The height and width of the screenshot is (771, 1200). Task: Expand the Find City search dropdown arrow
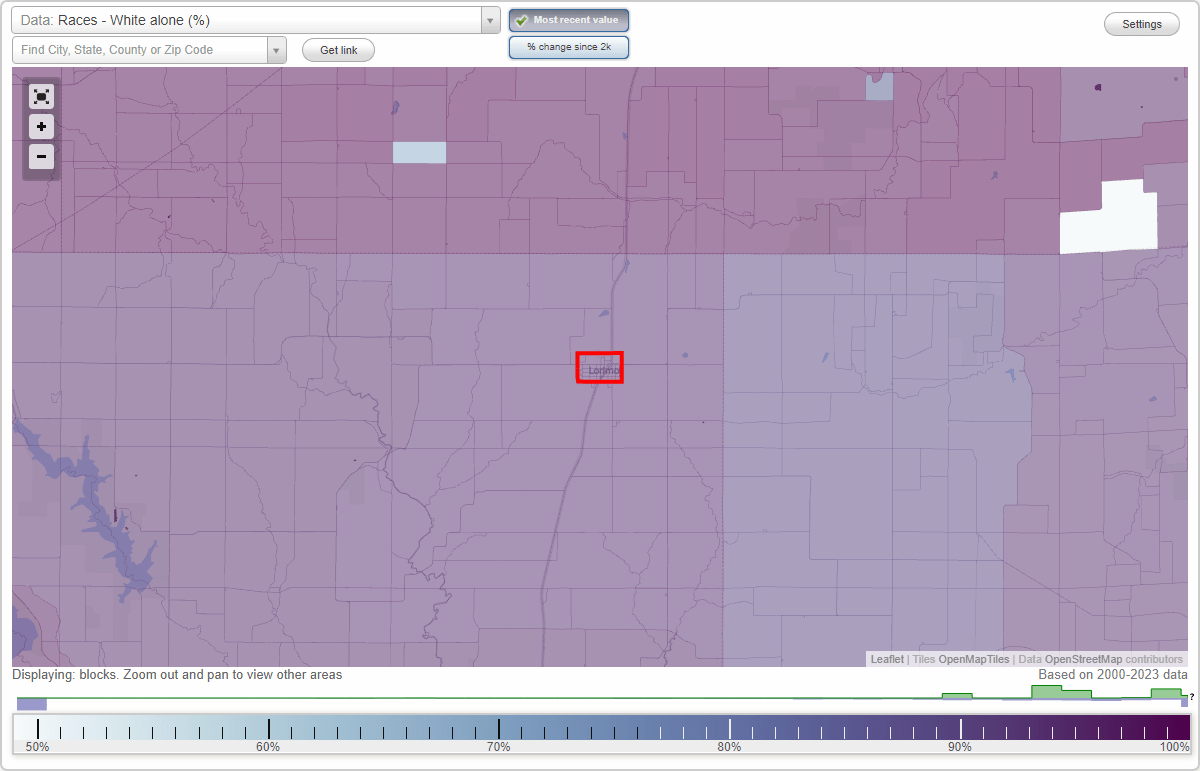point(277,50)
